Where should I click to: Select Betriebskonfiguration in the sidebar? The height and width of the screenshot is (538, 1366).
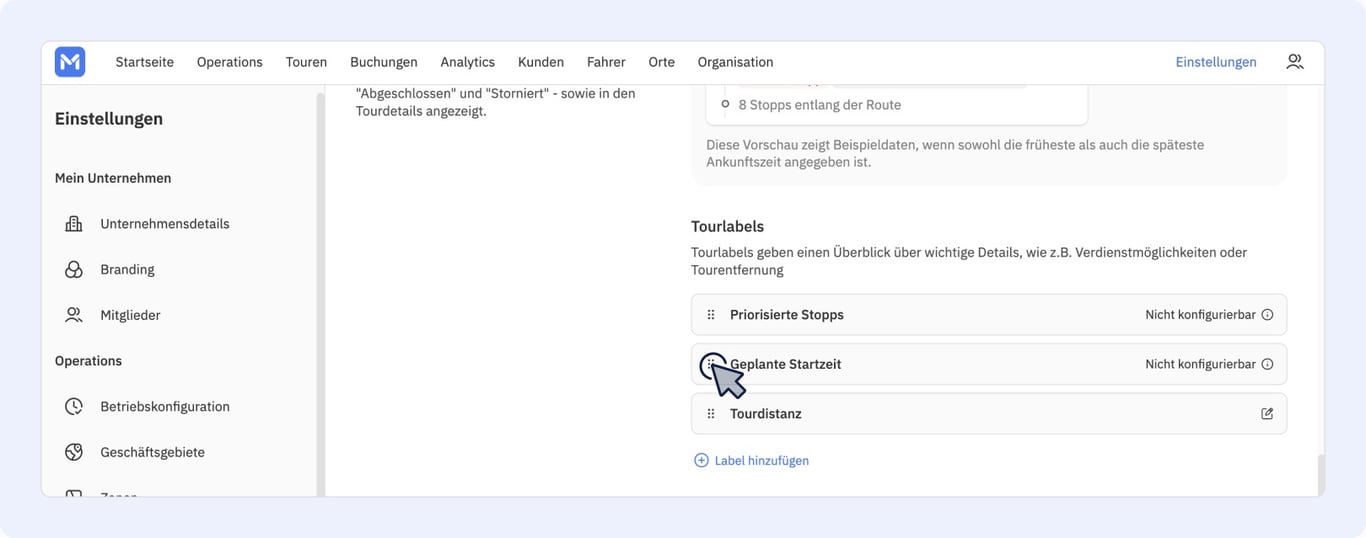coord(165,406)
